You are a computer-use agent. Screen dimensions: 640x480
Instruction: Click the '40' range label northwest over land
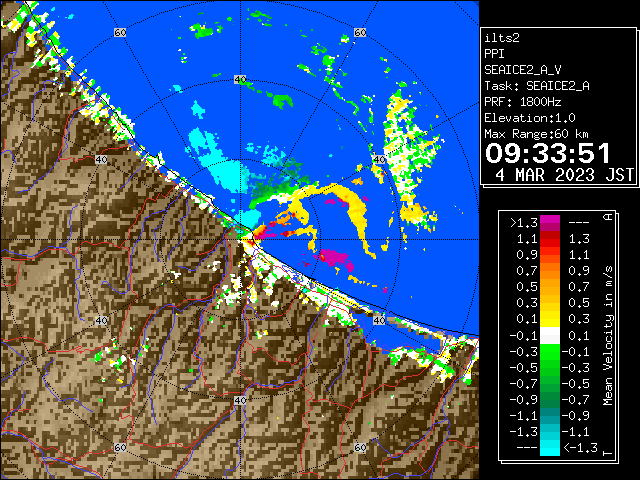pyautogui.click(x=101, y=159)
